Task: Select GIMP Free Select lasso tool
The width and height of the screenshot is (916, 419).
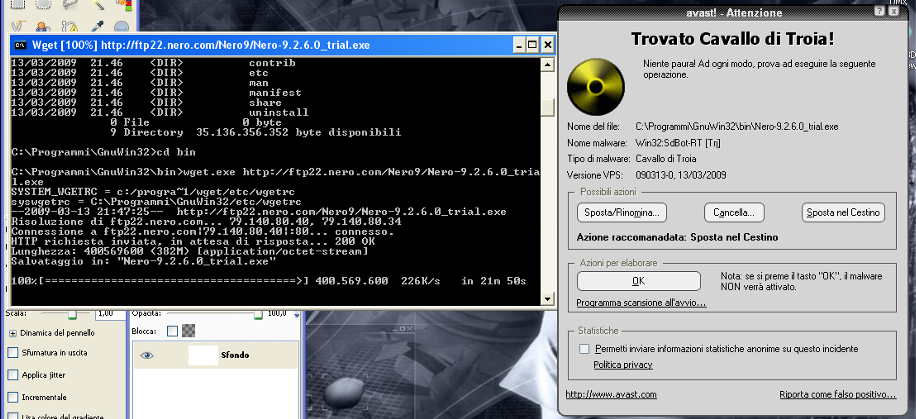Action: [x=70, y=5]
